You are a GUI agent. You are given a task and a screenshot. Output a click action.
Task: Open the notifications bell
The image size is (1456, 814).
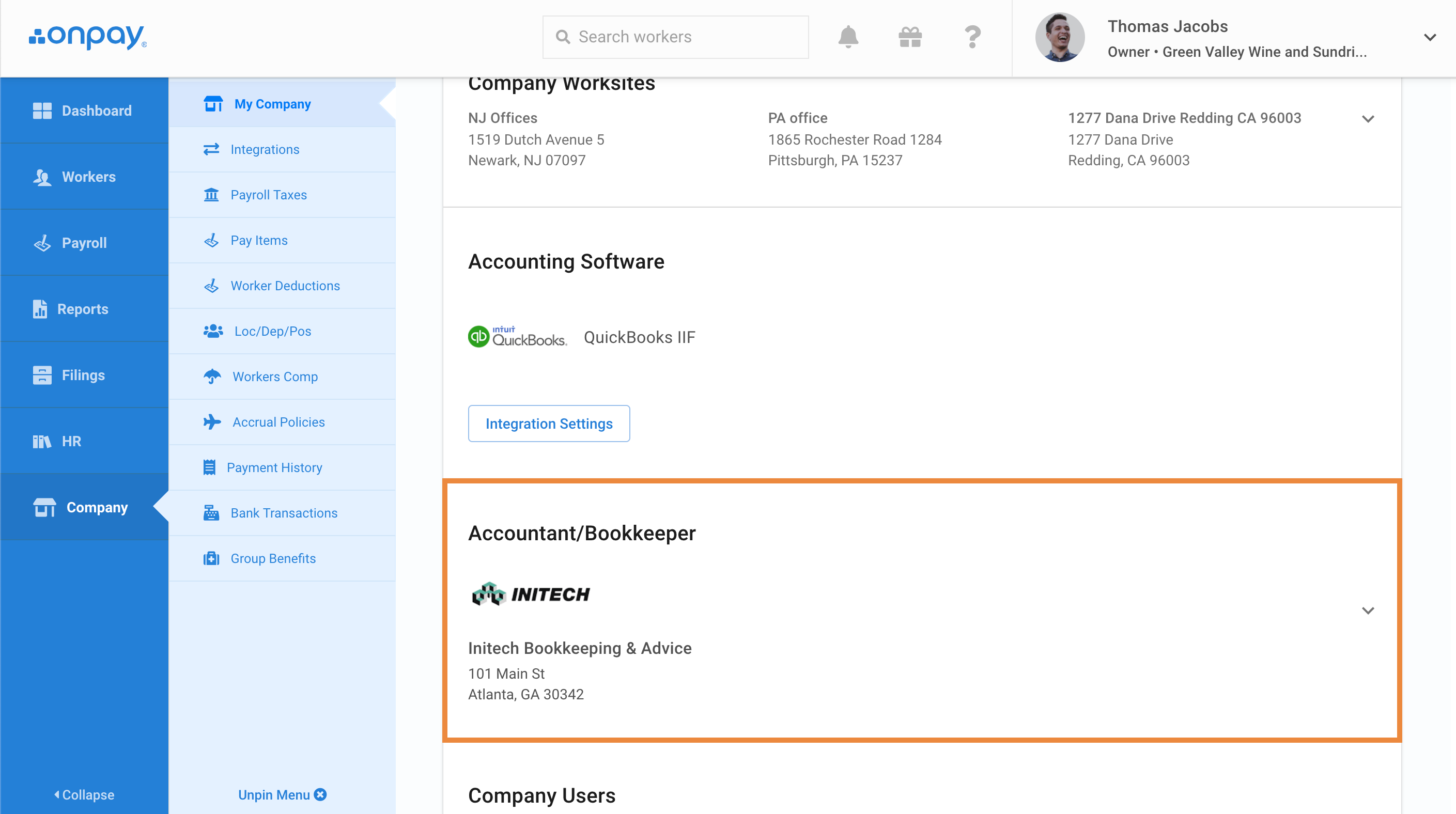tap(848, 37)
